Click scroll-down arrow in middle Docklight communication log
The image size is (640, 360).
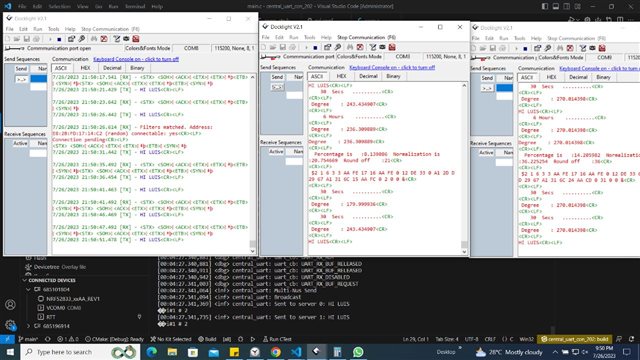[464, 252]
